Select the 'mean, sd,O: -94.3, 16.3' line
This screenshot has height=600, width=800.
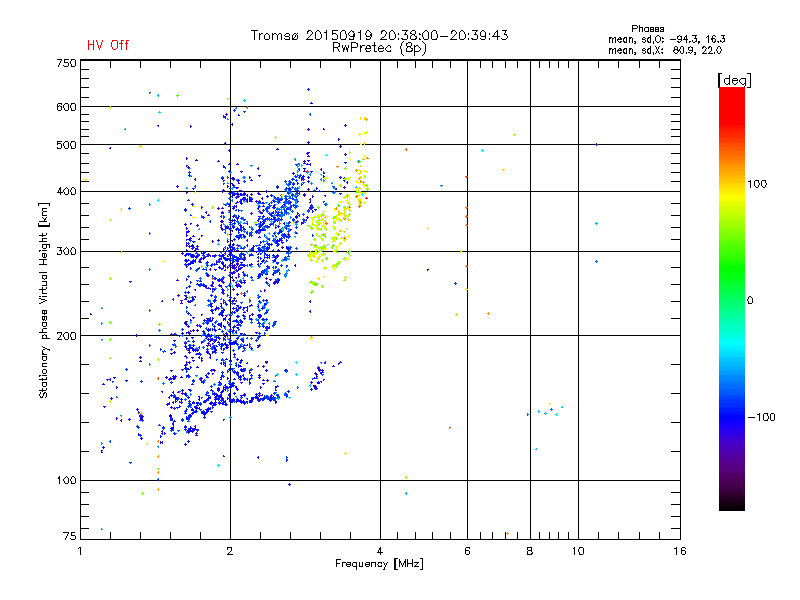[666, 39]
